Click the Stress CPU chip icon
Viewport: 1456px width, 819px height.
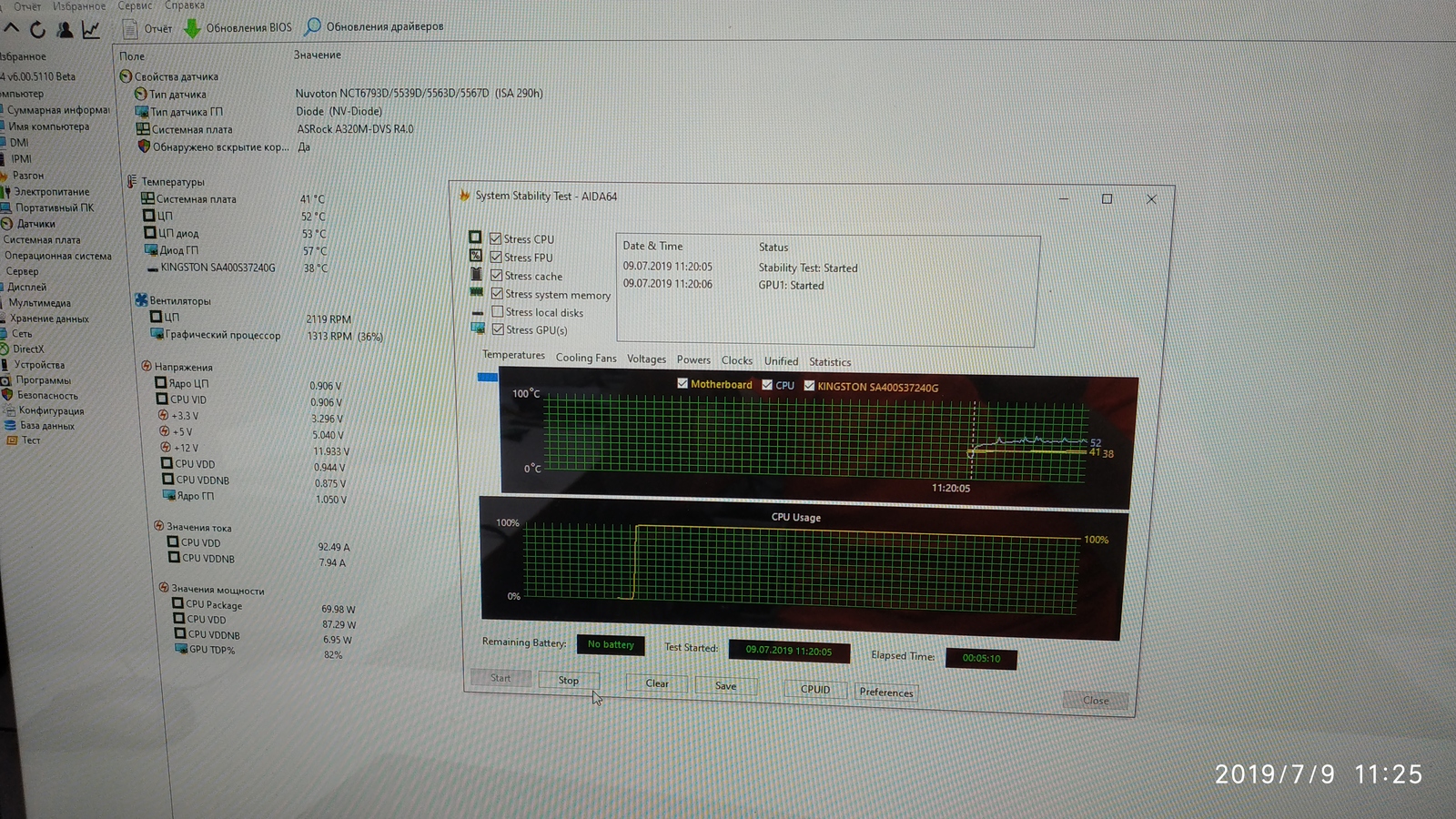pos(475,238)
